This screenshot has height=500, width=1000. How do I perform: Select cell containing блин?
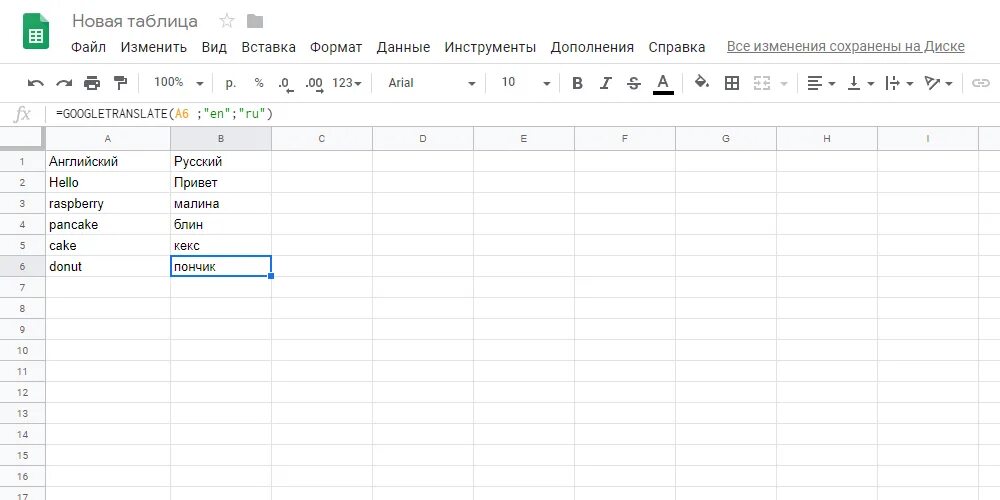point(221,224)
